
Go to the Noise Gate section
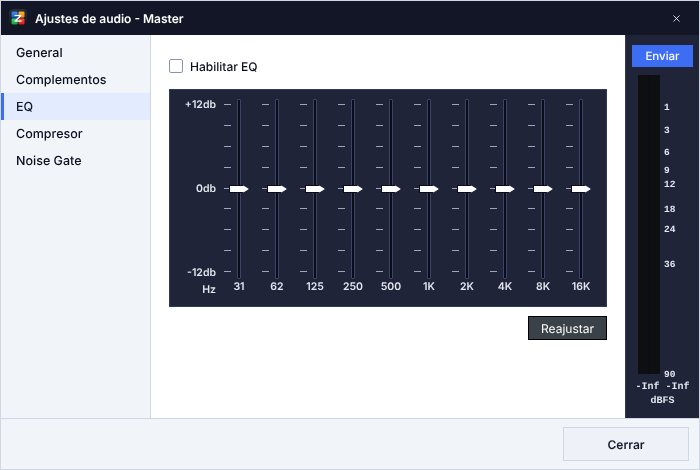(x=75, y=160)
